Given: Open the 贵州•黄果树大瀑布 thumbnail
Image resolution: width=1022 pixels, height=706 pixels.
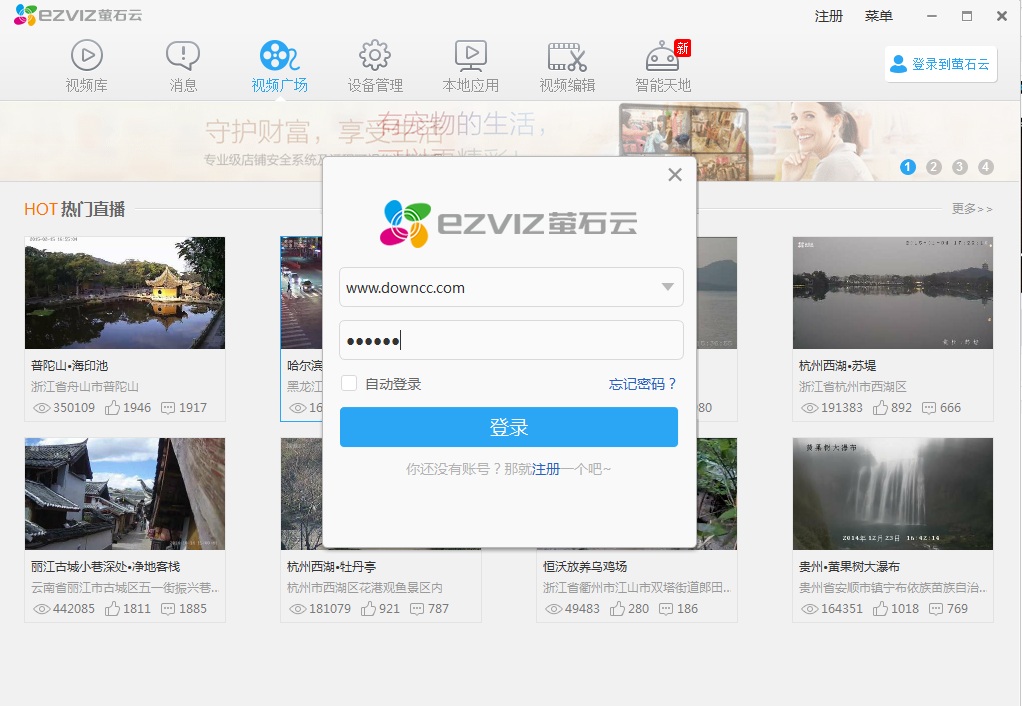Looking at the screenshot, I should point(892,493).
